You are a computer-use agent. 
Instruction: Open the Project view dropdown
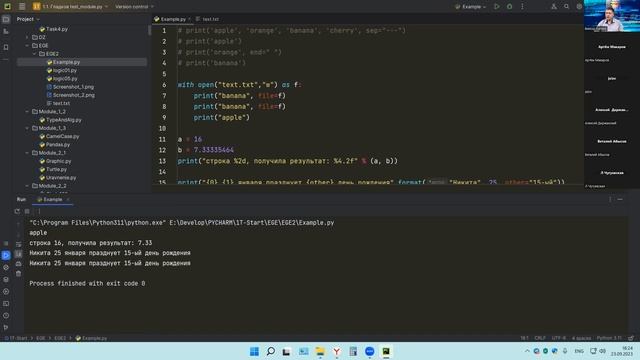(28, 19)
